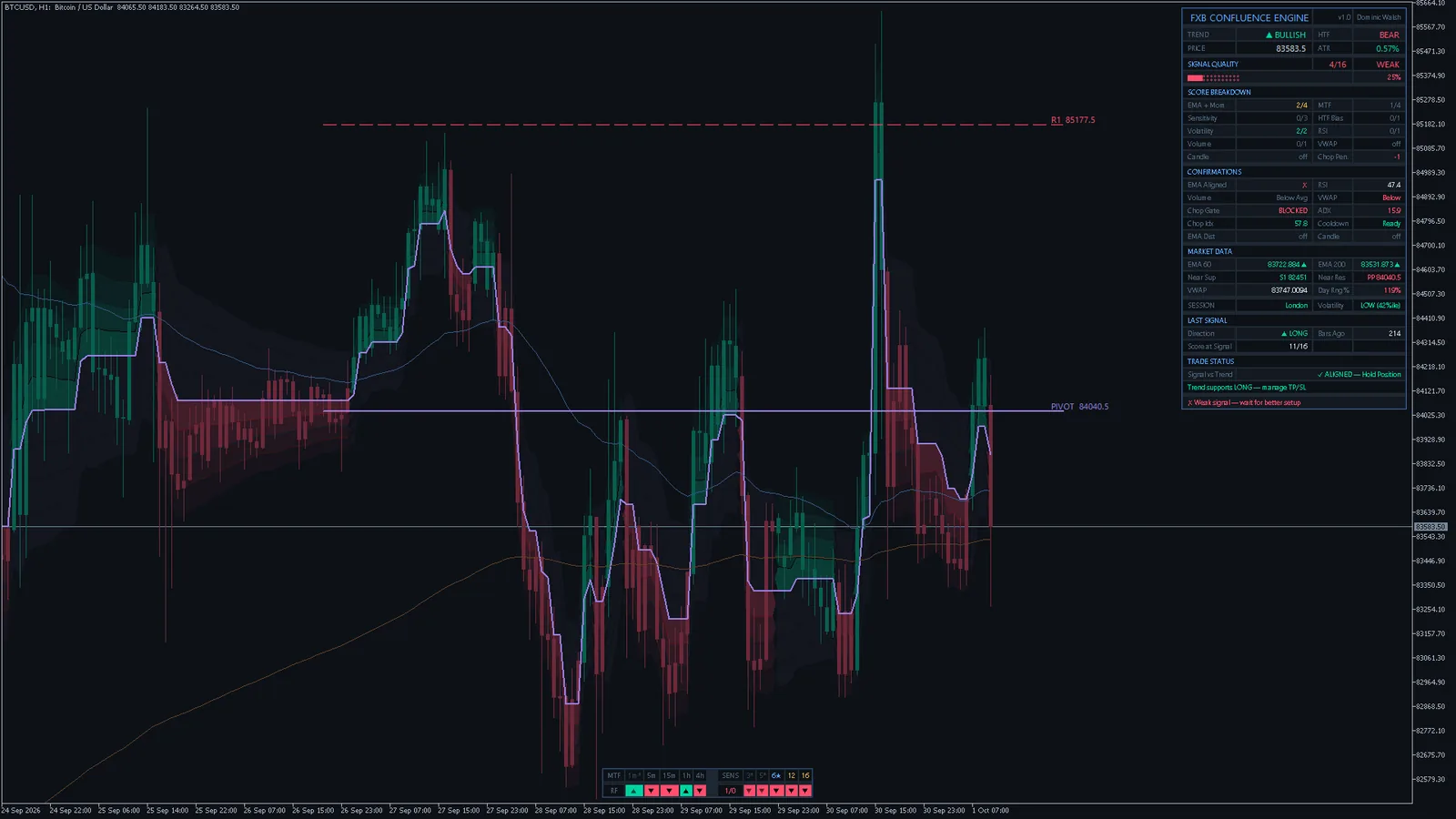1456x819 pixels.
Task: Select the 15m timeframe cell
Action: (669, 775)
